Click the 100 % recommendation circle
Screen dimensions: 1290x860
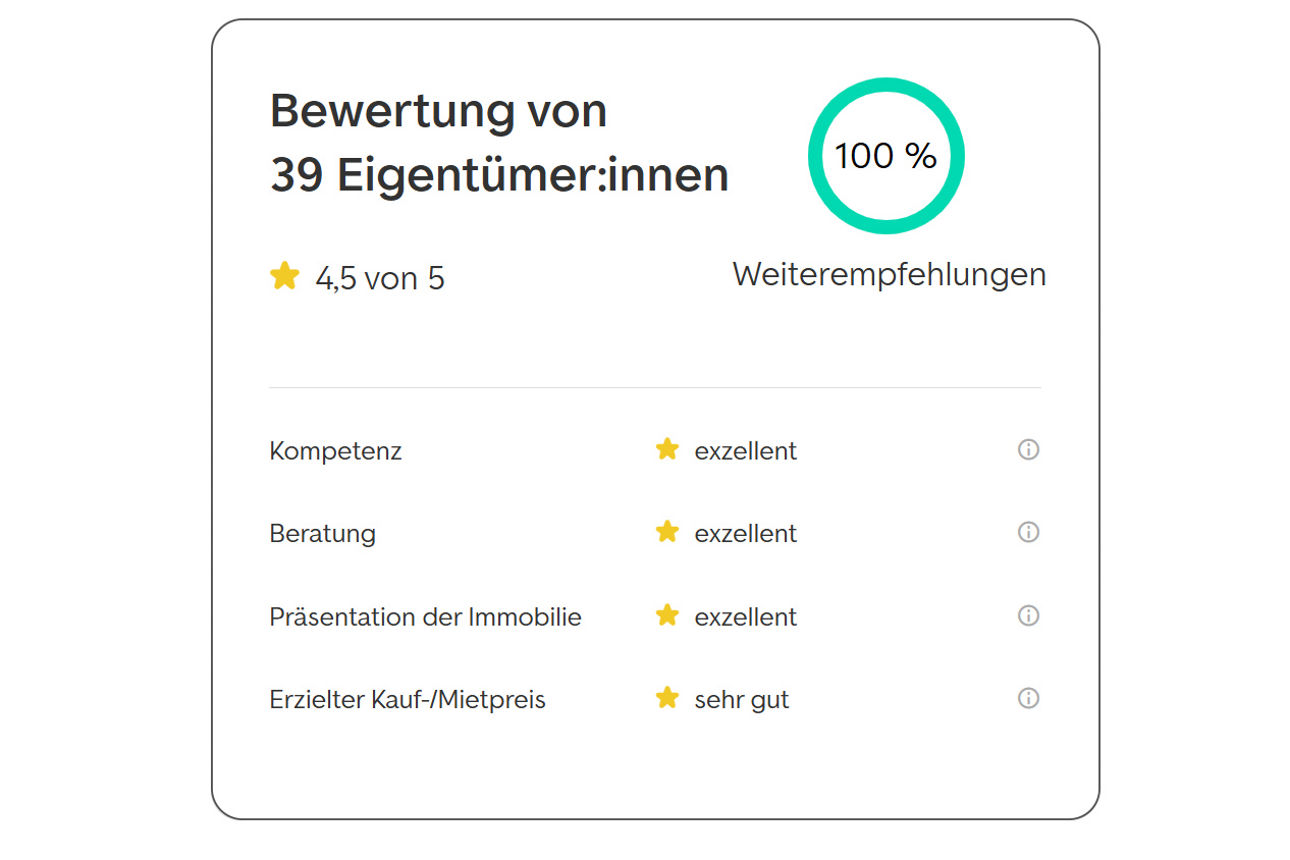point(886,156)
